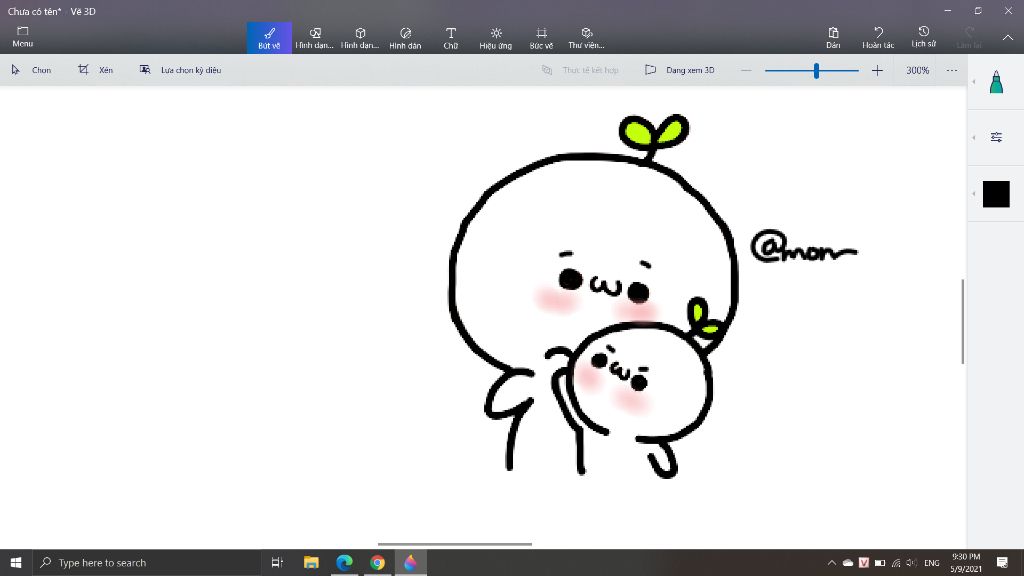Choose Lựa chọn kỳ diệu magic select
This screenshot has height=576, width=1024.
click(x=180, y=70)
